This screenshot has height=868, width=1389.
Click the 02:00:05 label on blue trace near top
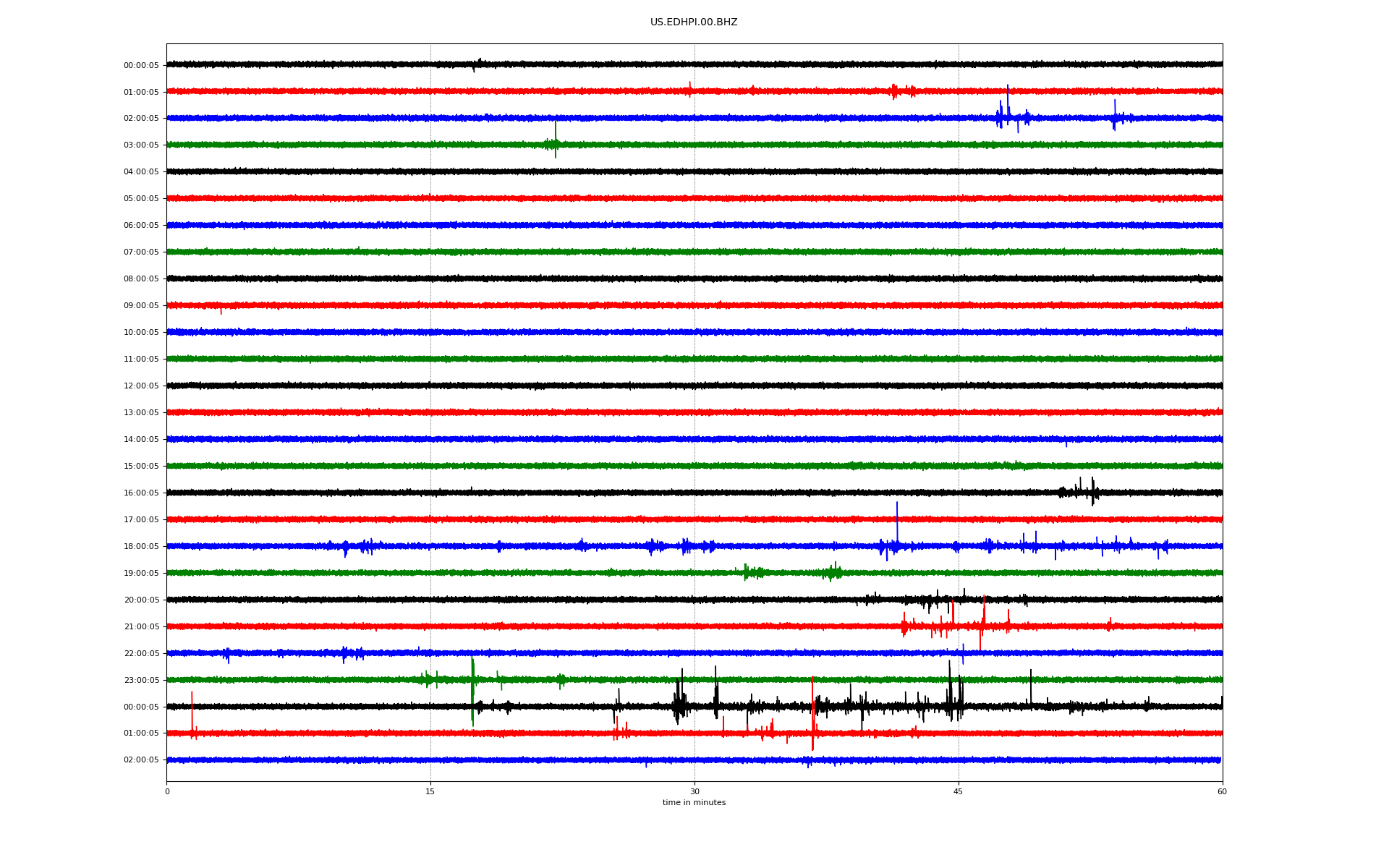pyautogui.click(x=141, y=119)
